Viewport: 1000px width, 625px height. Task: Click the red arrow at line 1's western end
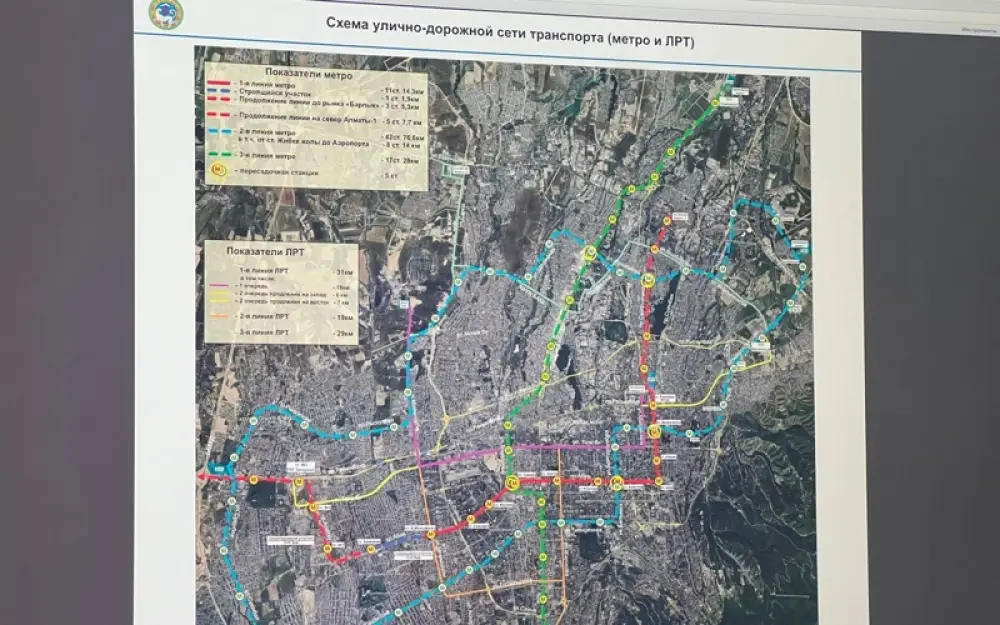(x=207, y=478)
